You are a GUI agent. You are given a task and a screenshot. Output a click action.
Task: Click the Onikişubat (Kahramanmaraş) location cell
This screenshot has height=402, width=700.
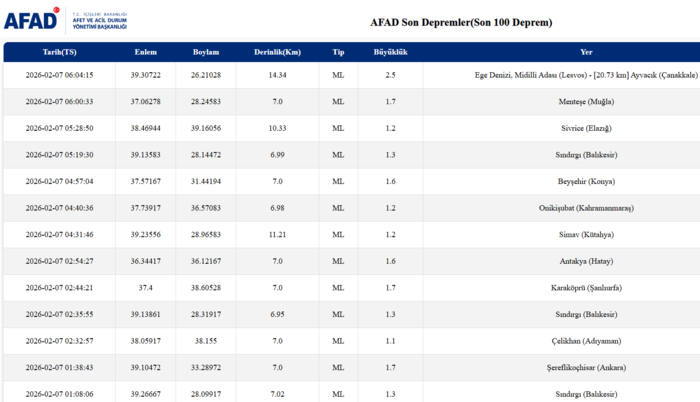pos(586,208)
